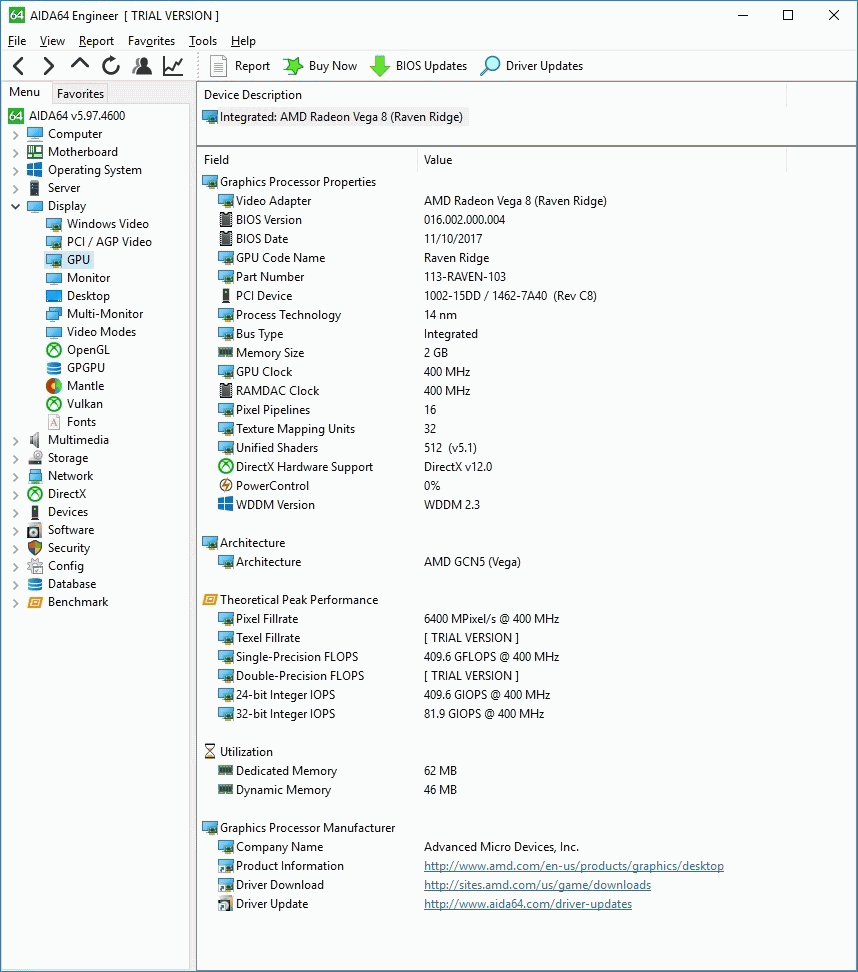Expand the Computer tree node
The width and height of the screenshot is (858, 972).
[x=15, y=135]
